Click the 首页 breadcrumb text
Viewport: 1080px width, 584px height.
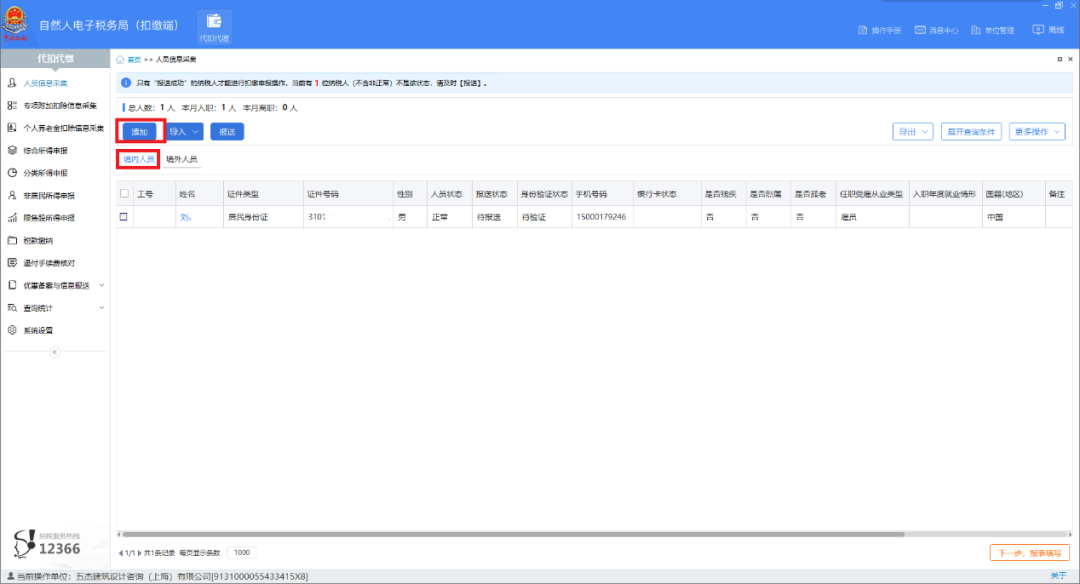[134, 60]
